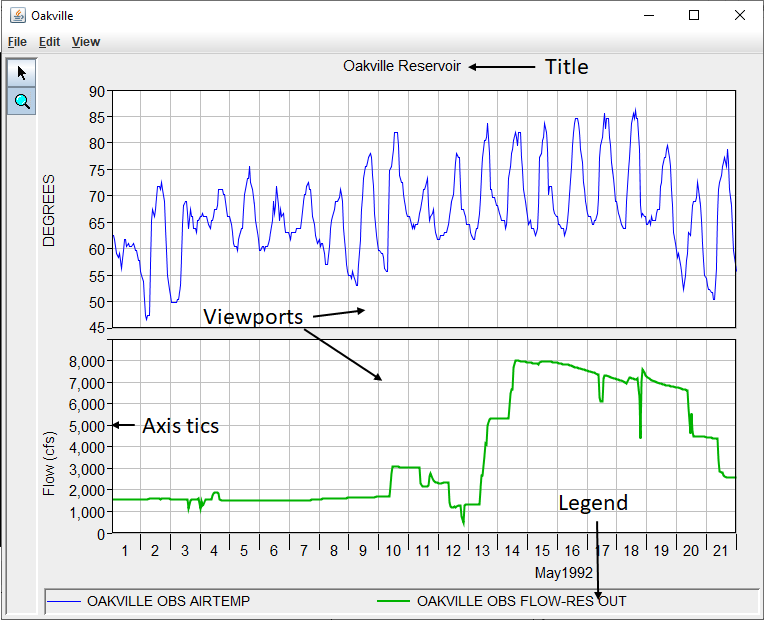Open the View menu
The width and height of the screenshot is (764, 620).
coord(85,42)
